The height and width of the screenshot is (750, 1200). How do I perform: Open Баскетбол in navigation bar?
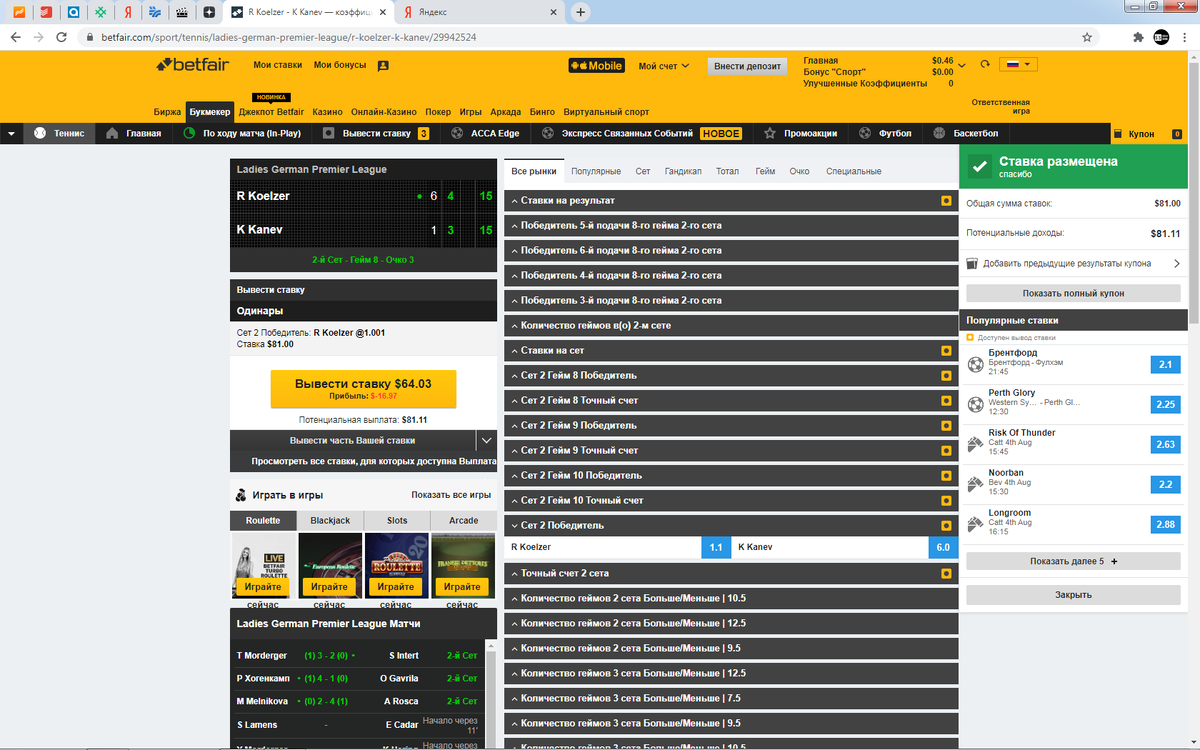click(x=965, y=133)
